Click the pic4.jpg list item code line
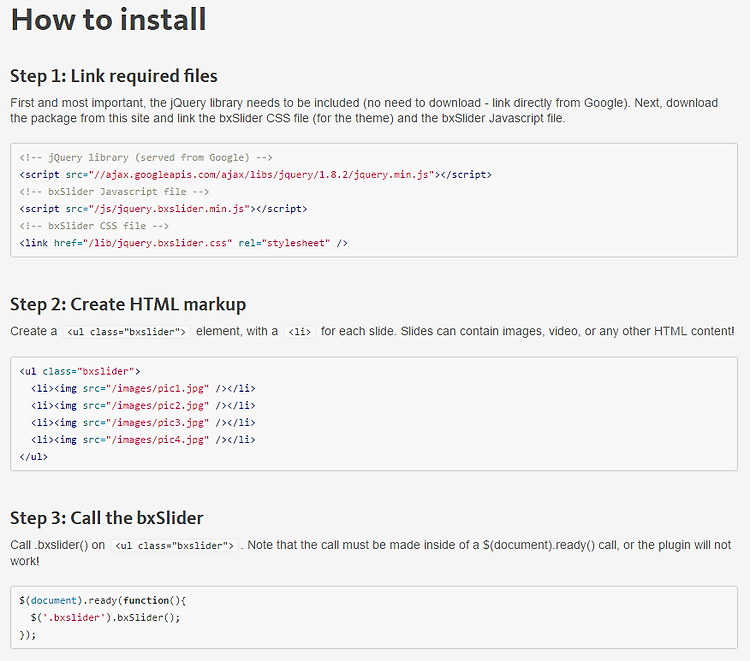750x661 pixels. (143, 440)
